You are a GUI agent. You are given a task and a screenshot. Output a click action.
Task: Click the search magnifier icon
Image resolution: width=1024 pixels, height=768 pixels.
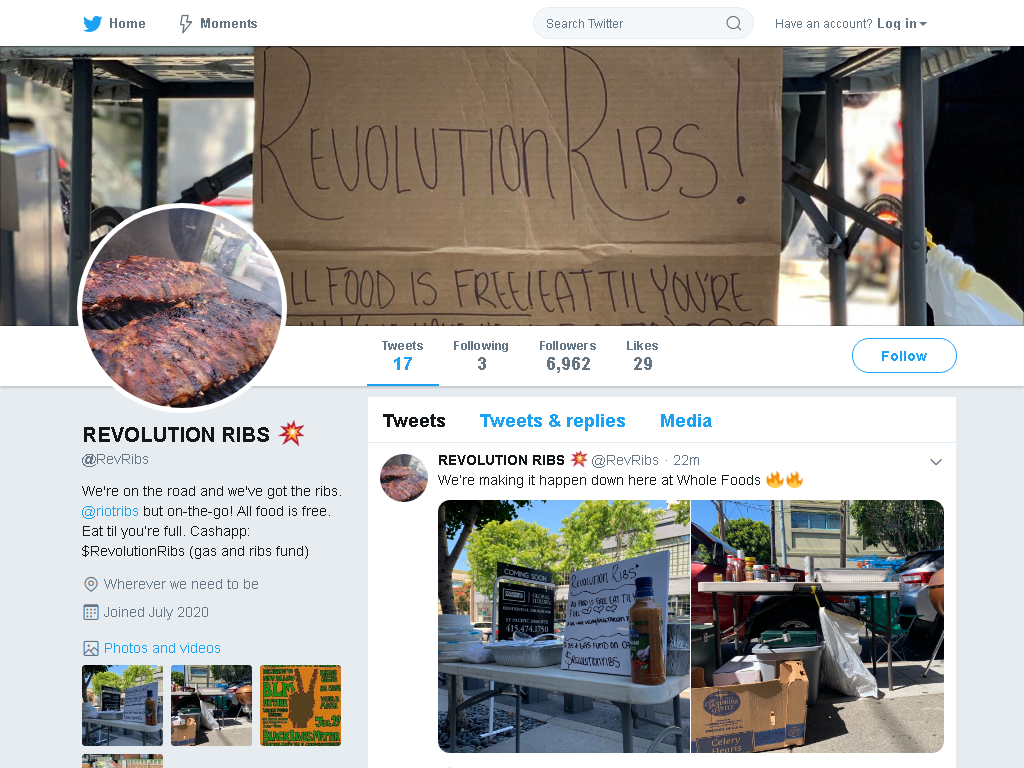pyautogui.click(x=733, y=24)
